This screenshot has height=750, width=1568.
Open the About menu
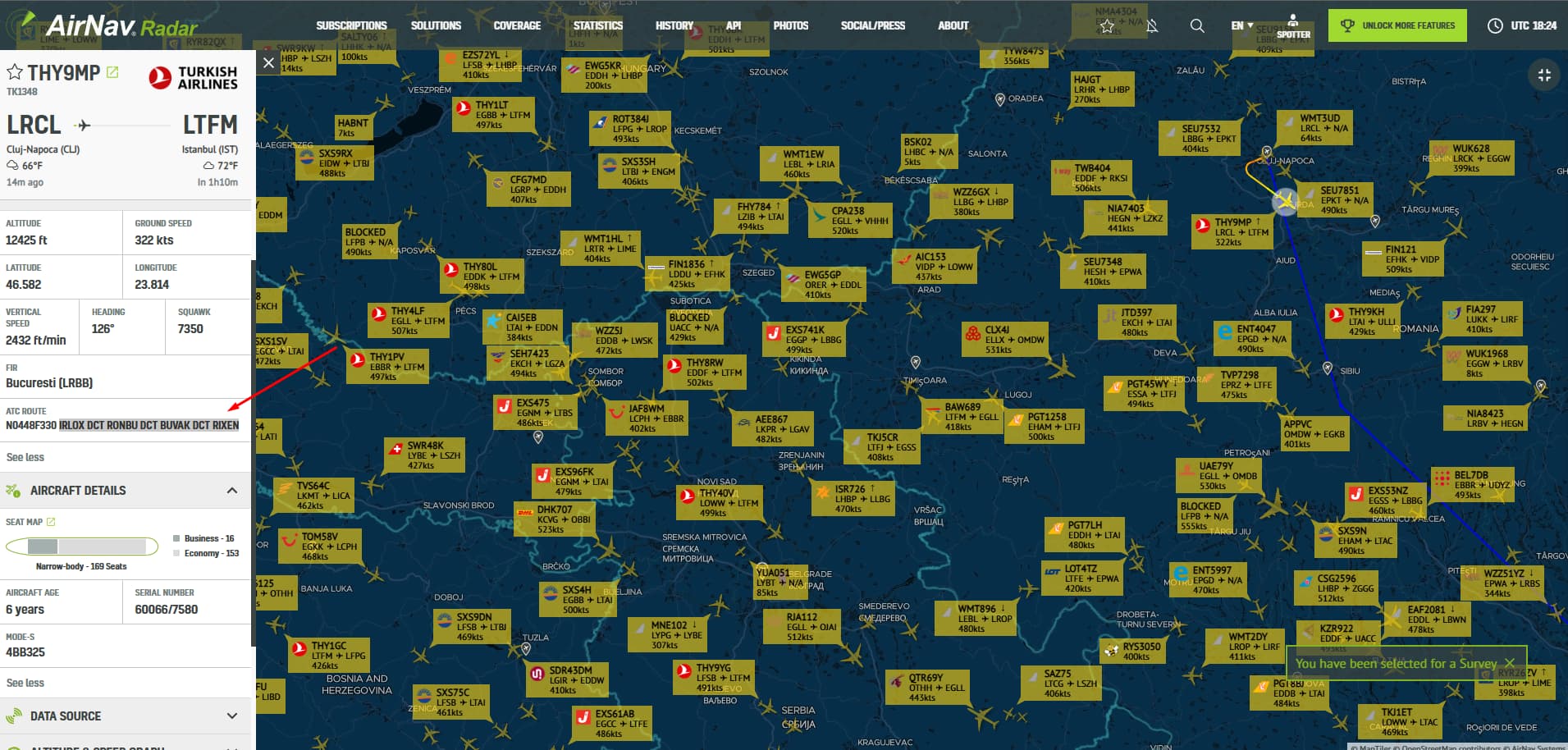(953, 26)
